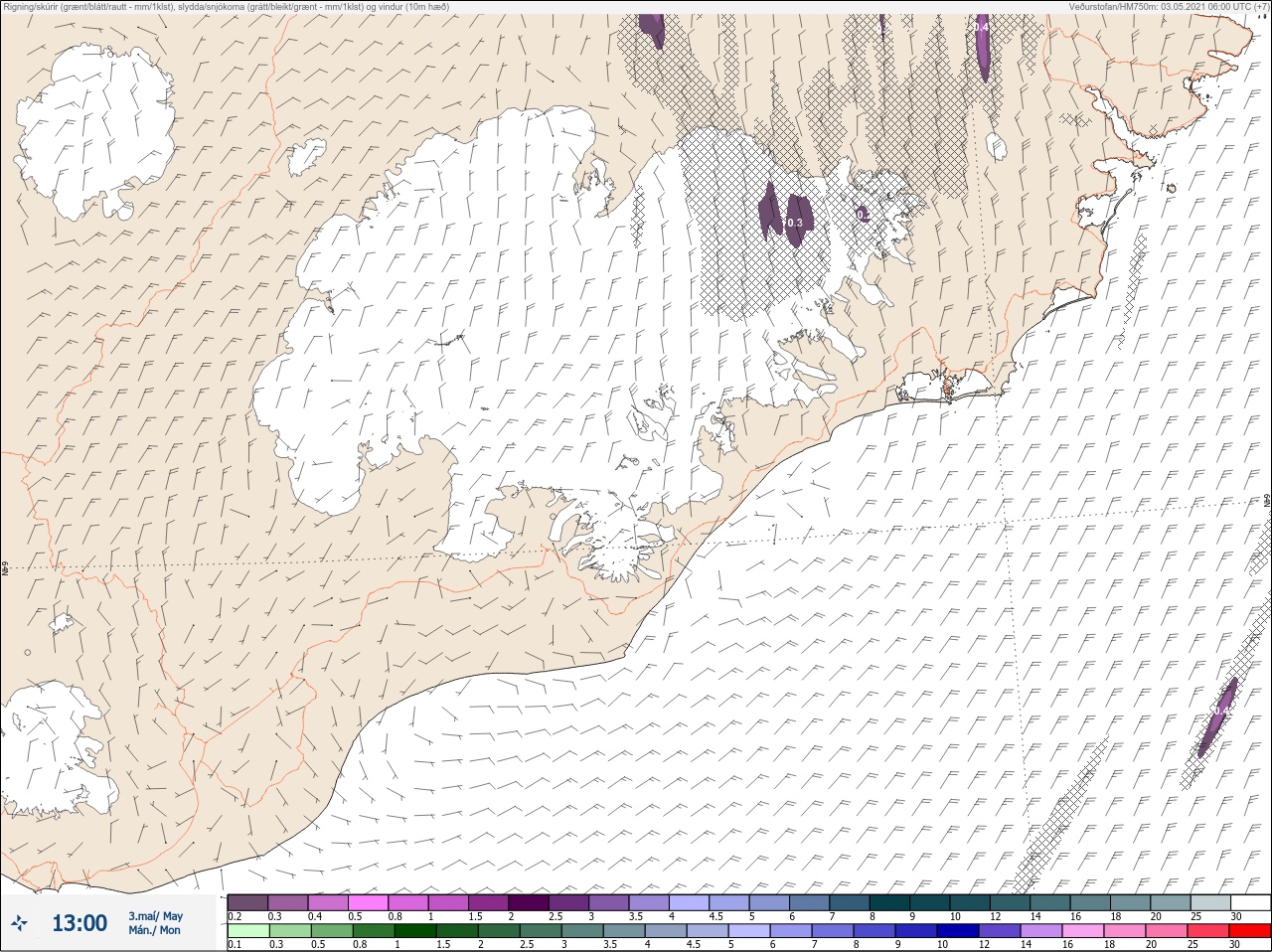Click the top-row white swatch starting at 30
The width and height of the screenshot is (1272, 952).
point(1250,902)
